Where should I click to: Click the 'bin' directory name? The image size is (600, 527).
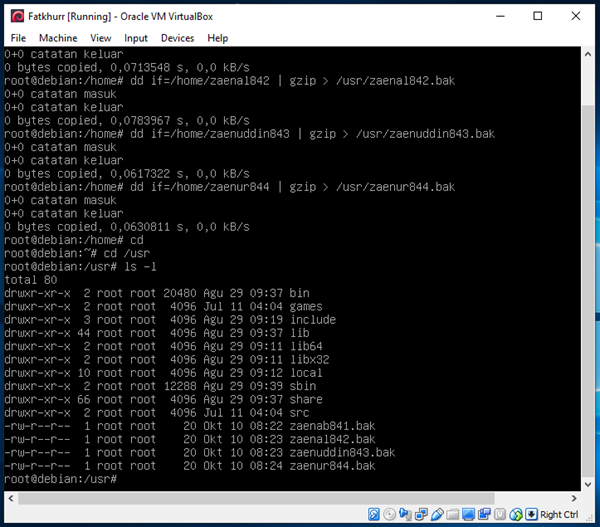pyautogui.click(x=299, y=293)
